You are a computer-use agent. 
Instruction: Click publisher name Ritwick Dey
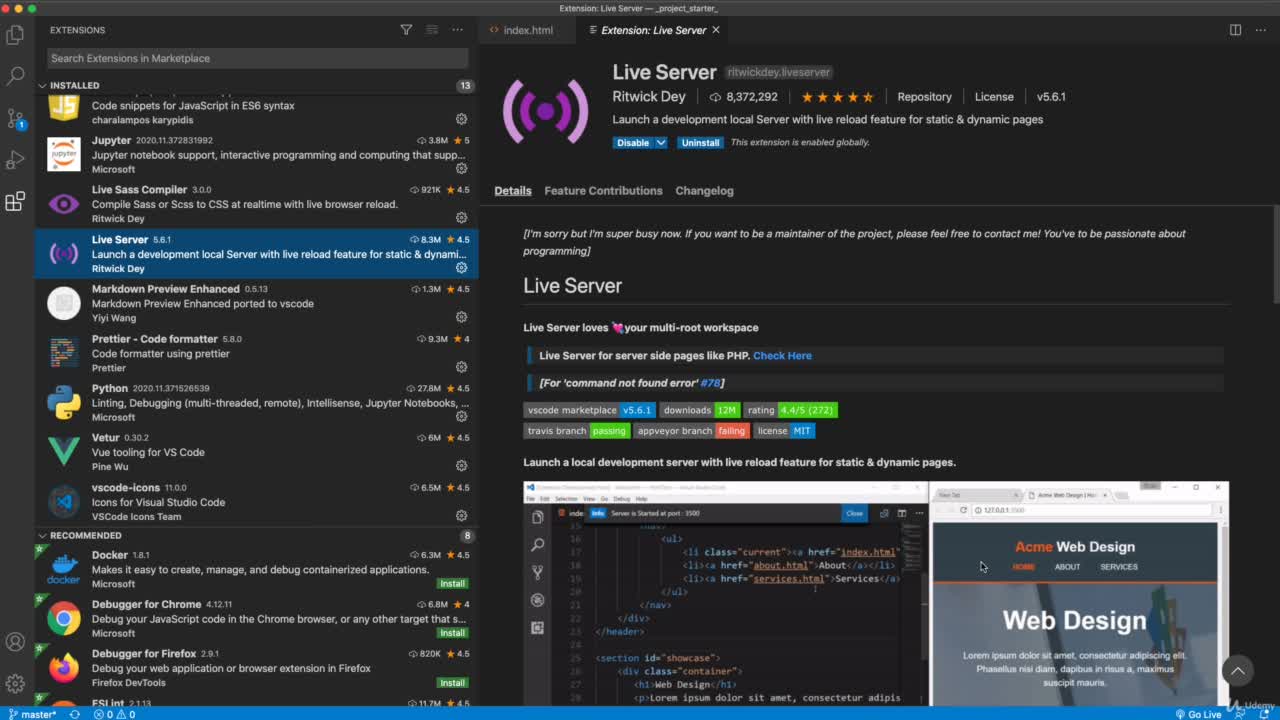(x=649, y=97)
